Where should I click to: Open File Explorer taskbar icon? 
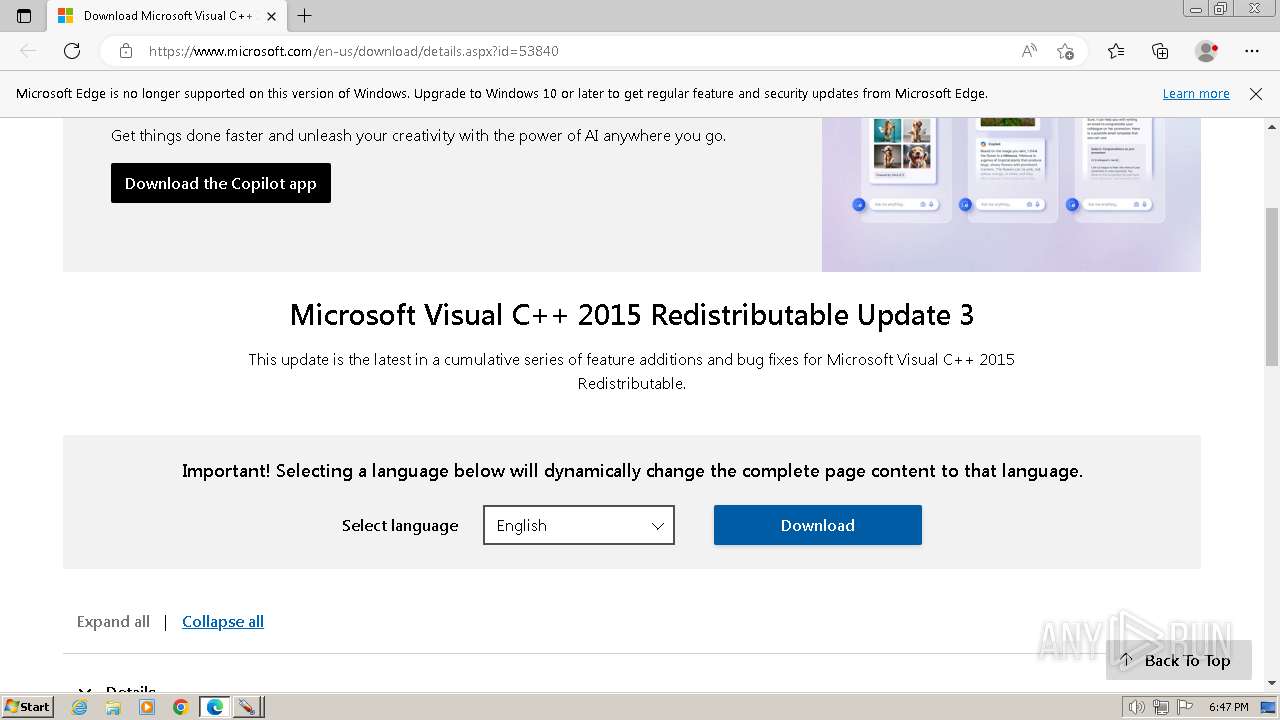coord(113,707)
